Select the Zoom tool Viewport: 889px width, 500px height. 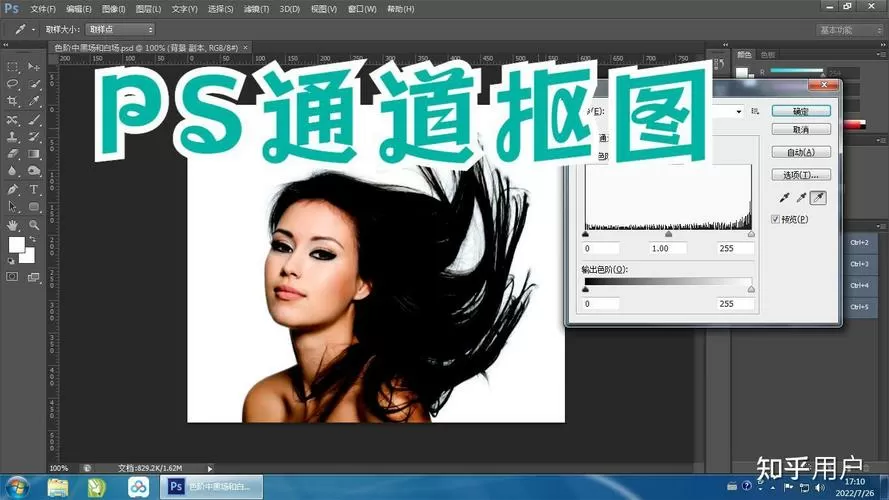click(34, 225)
